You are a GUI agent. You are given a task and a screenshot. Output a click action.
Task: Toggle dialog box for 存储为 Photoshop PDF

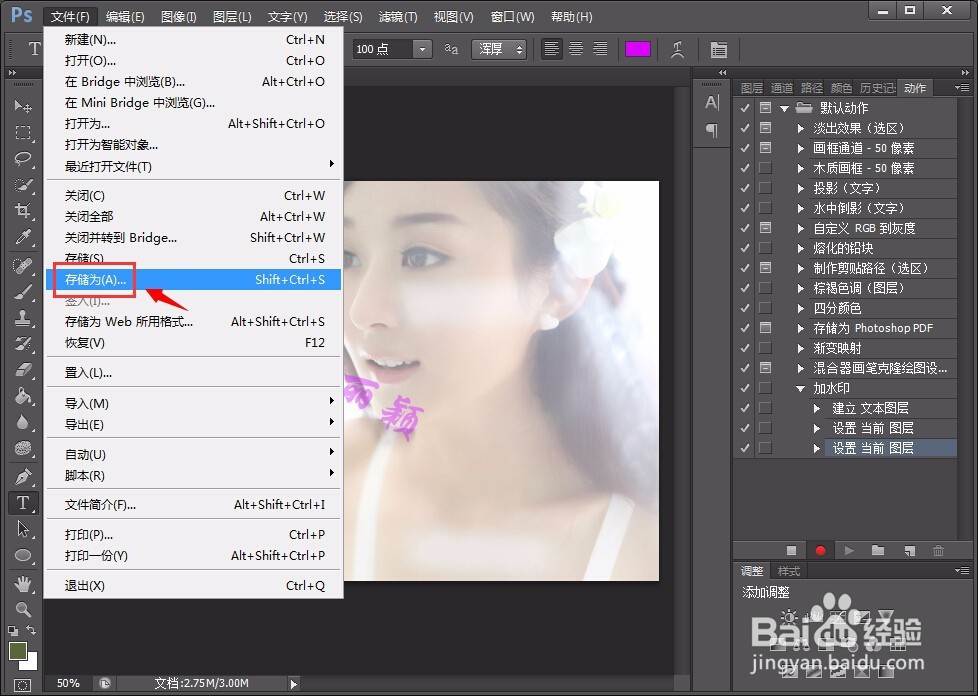(765, 327)
